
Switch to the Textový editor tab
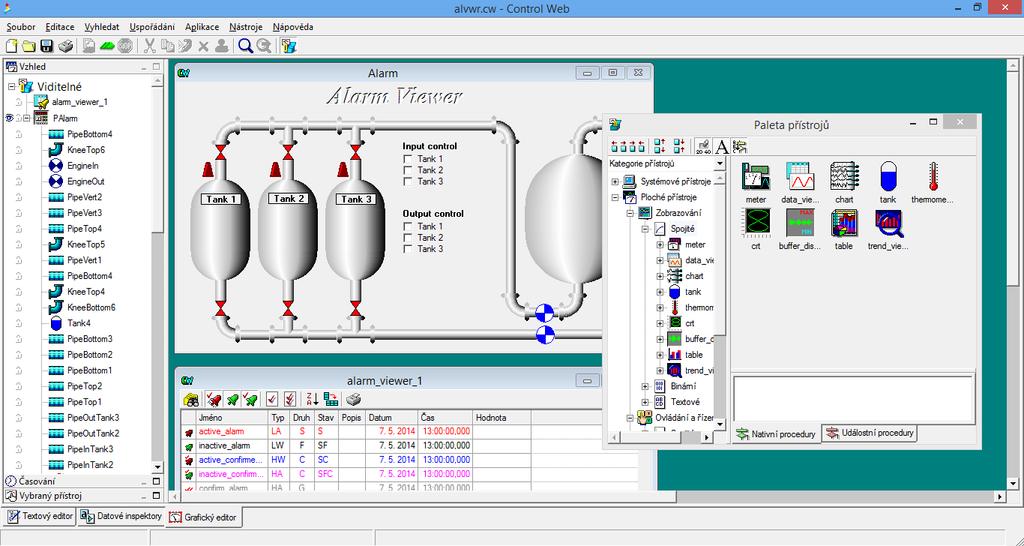click(40, 516)
